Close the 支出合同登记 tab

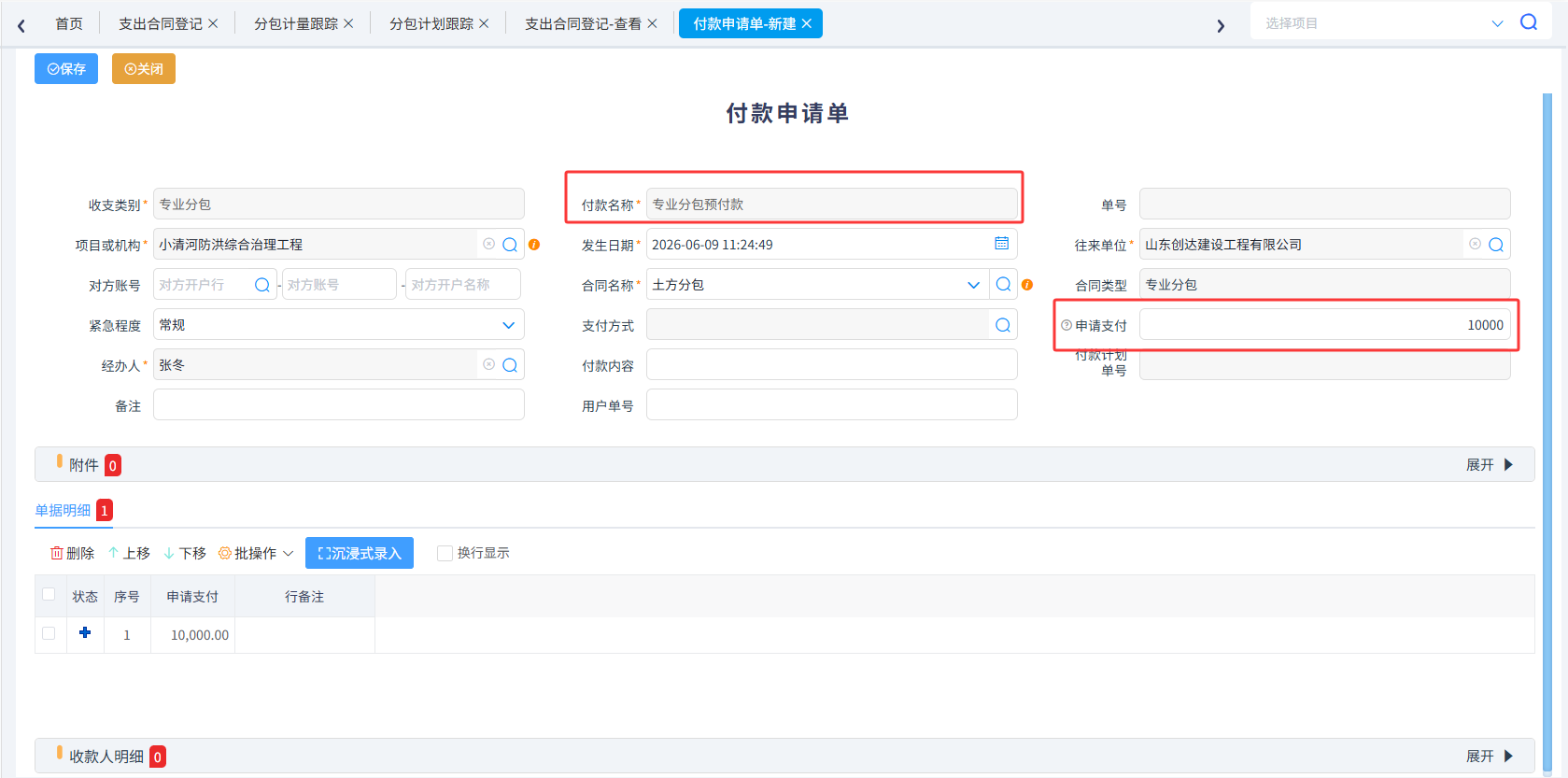pos(213,23)
